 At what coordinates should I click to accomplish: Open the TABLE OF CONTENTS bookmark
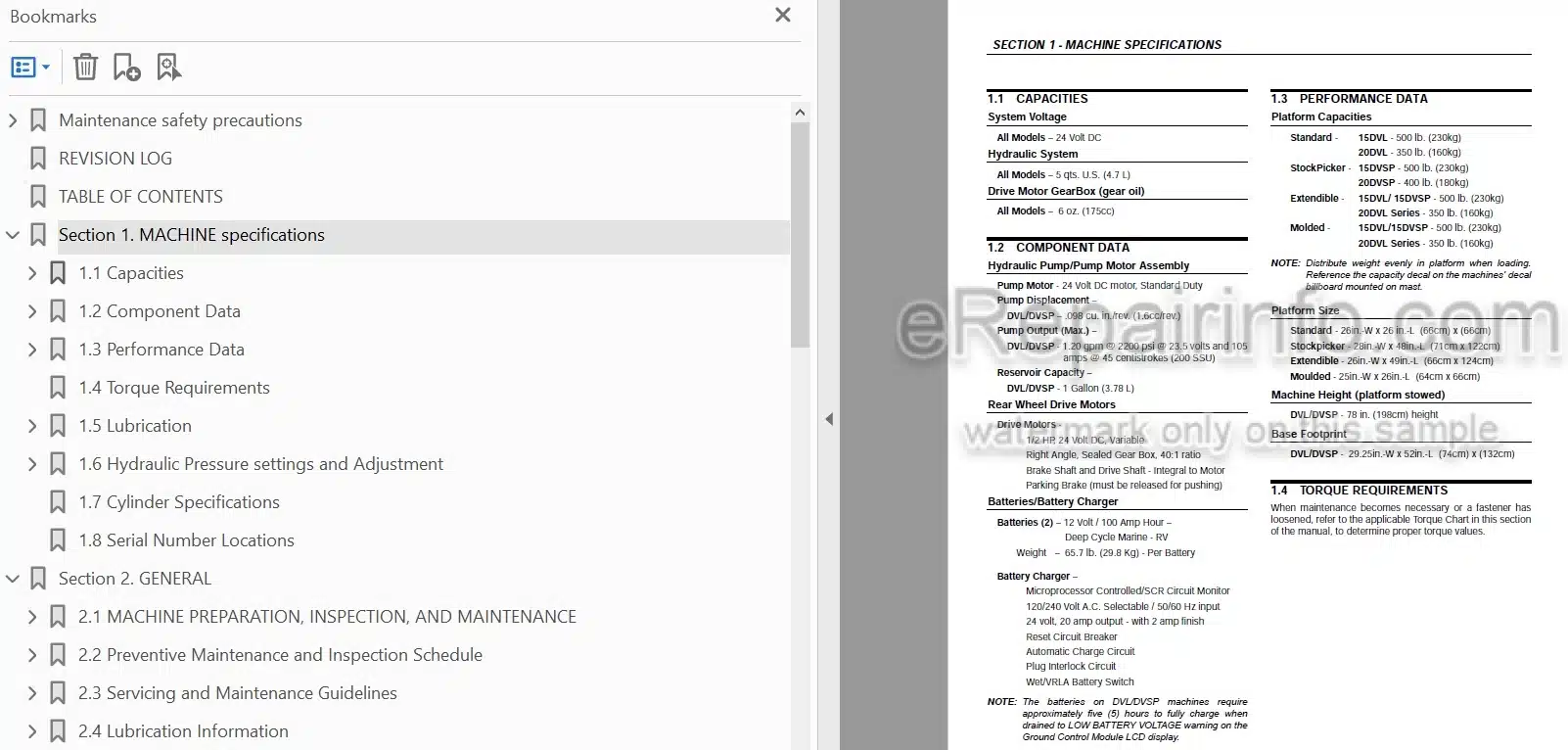140,197
